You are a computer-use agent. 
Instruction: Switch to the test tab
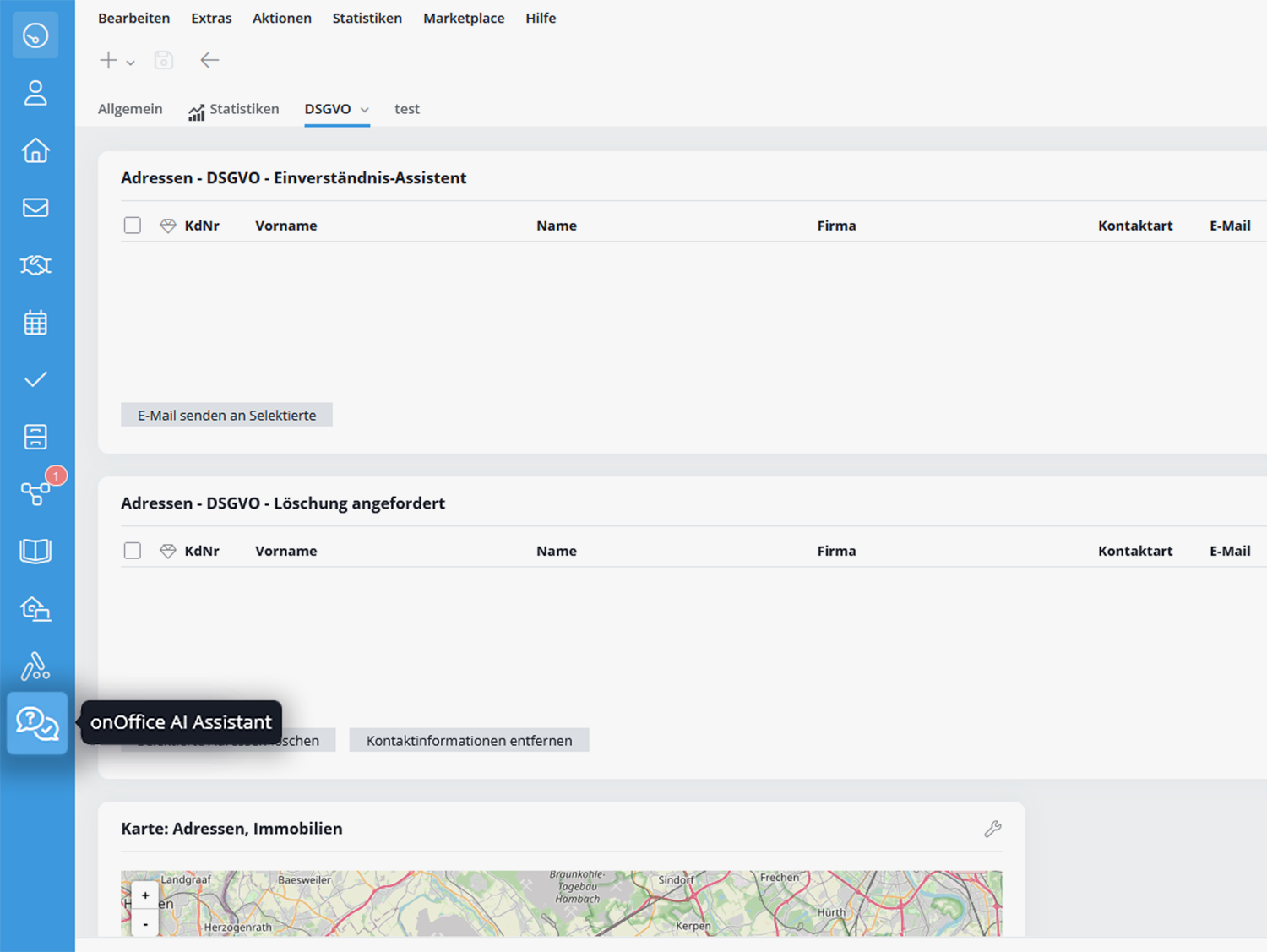(407, 109)
